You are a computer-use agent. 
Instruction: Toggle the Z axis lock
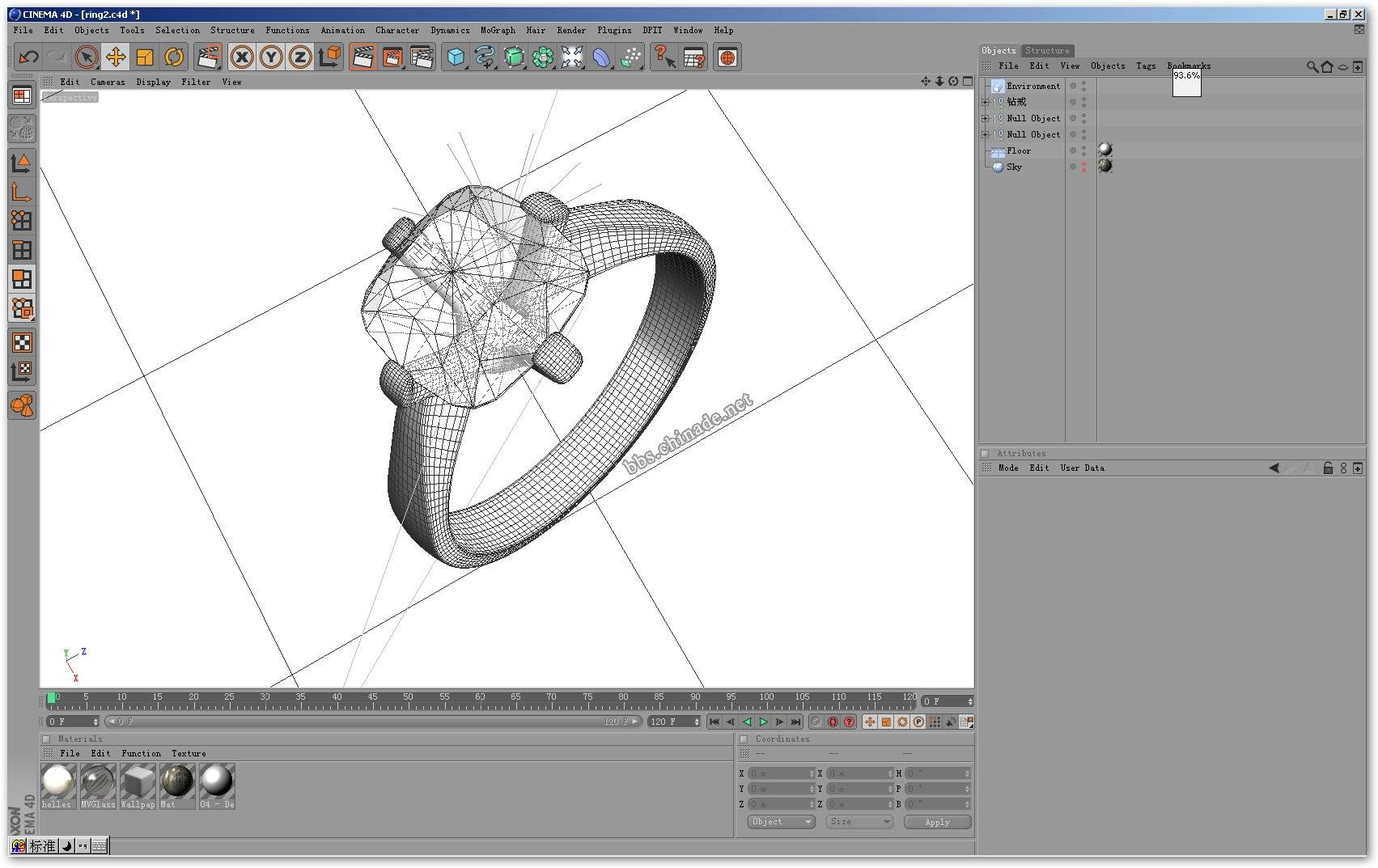click(x=300, y=57)
